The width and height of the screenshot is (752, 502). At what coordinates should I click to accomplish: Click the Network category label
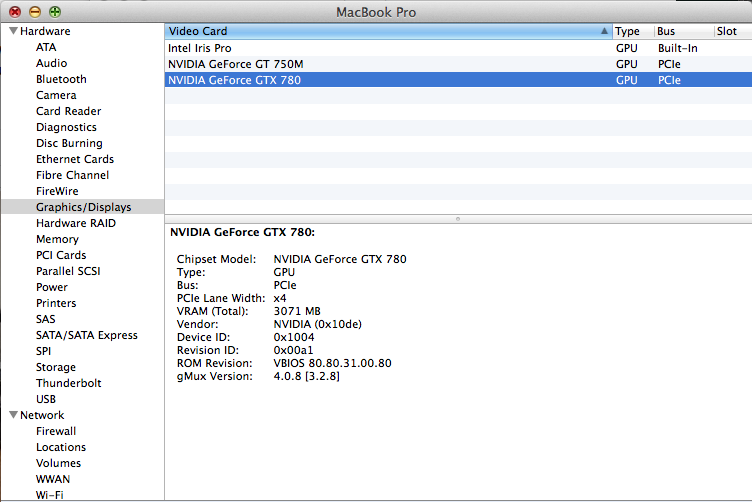click(42, 415)
